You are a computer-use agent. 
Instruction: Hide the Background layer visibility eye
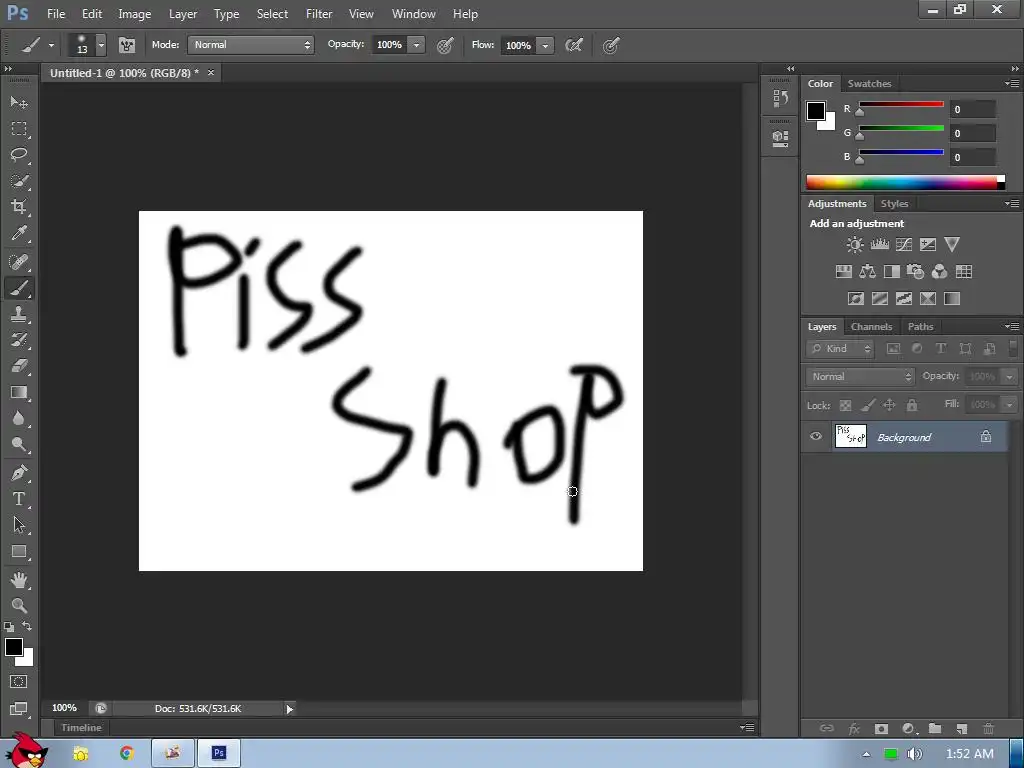point(816,436)
